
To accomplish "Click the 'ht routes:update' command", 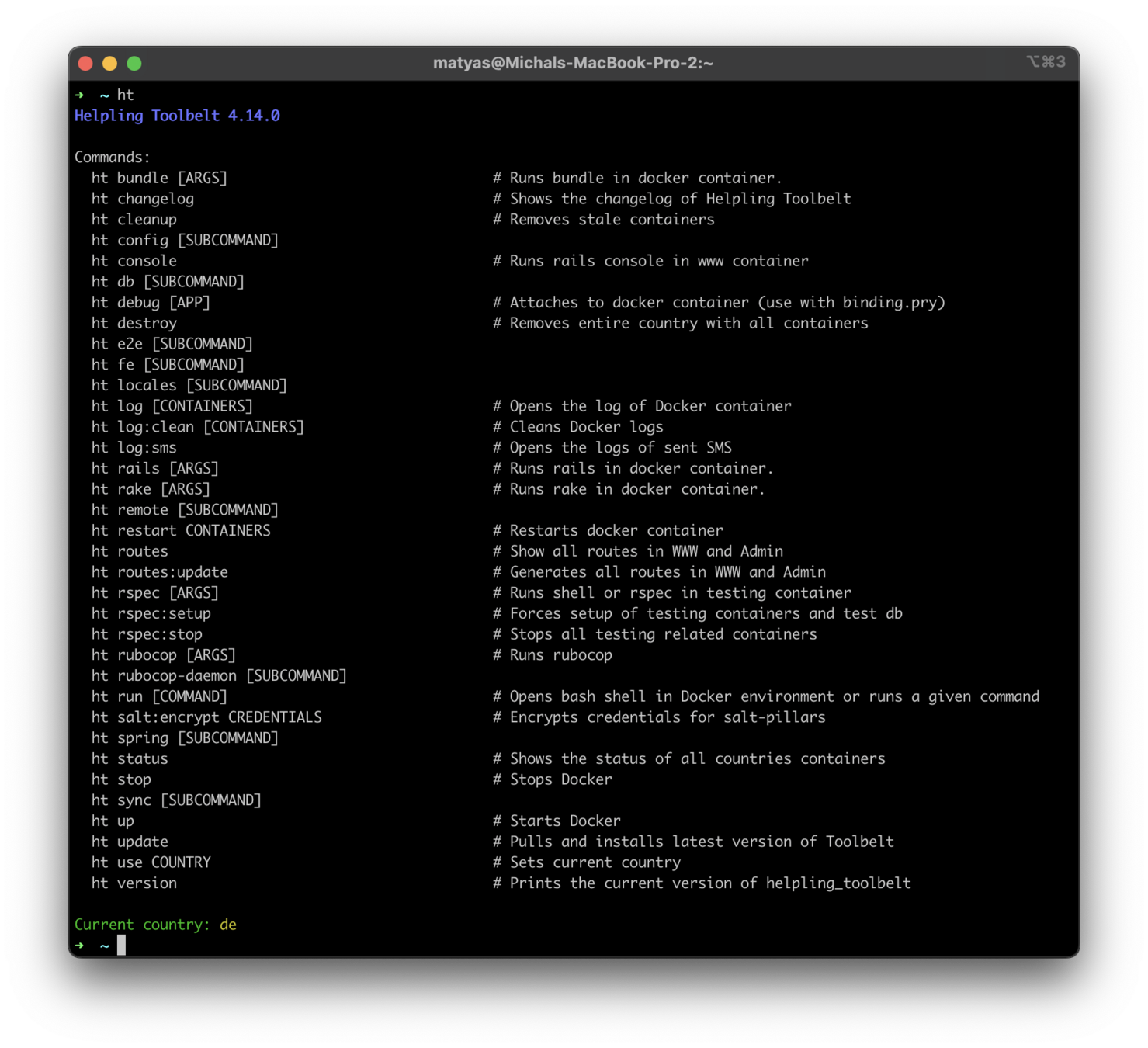I will click(x=160, y=572).
